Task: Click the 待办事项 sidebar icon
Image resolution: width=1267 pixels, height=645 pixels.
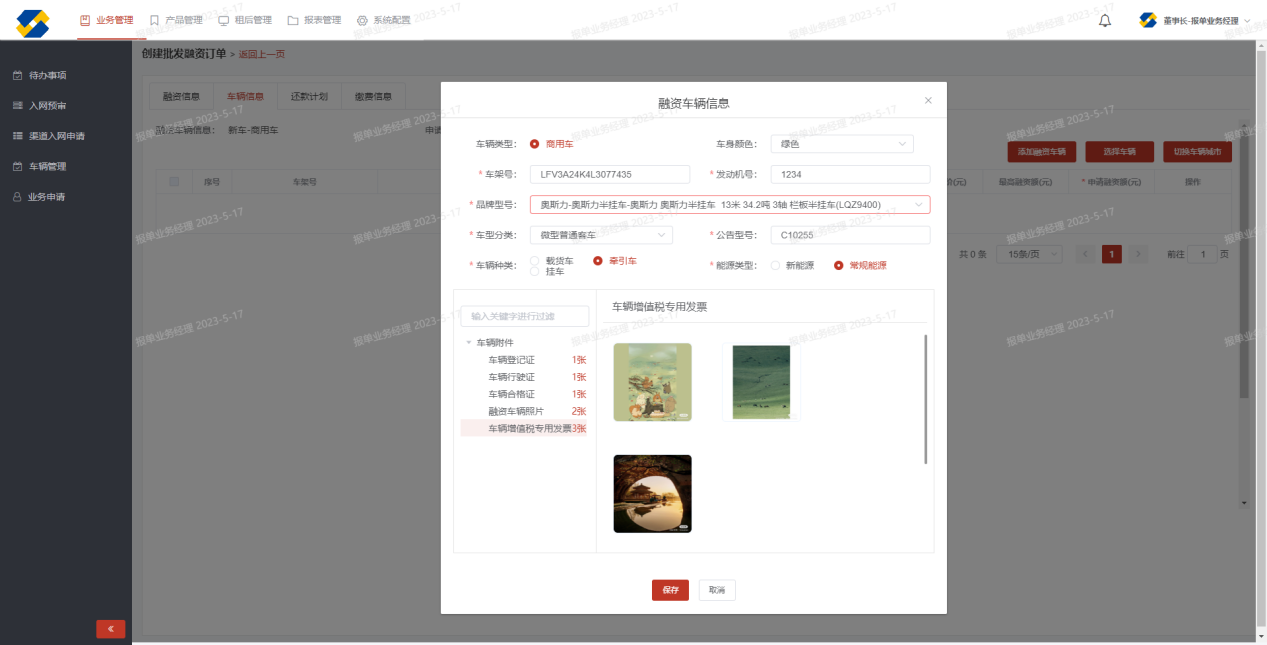Action: pyautogui.click(x=17, y=75)
